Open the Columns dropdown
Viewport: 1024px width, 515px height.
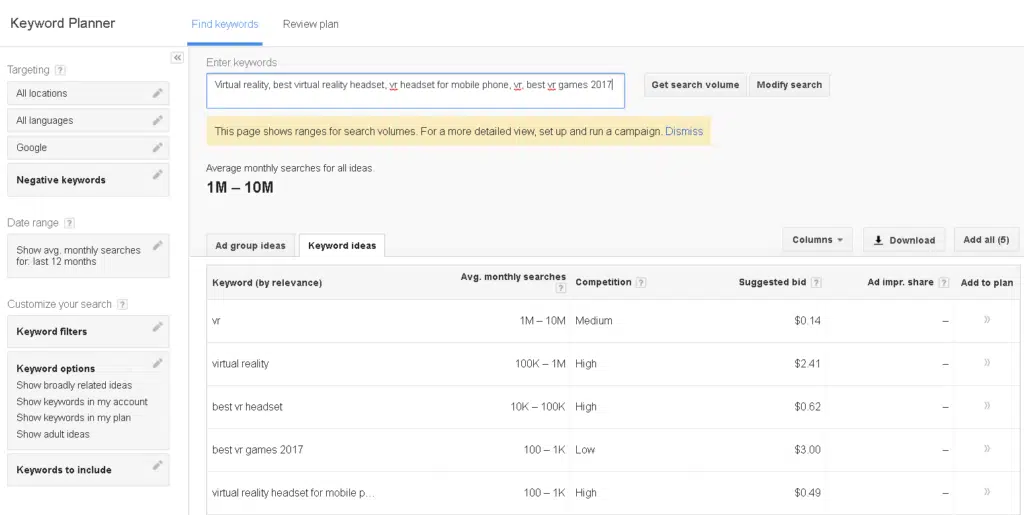pos(817,240)
